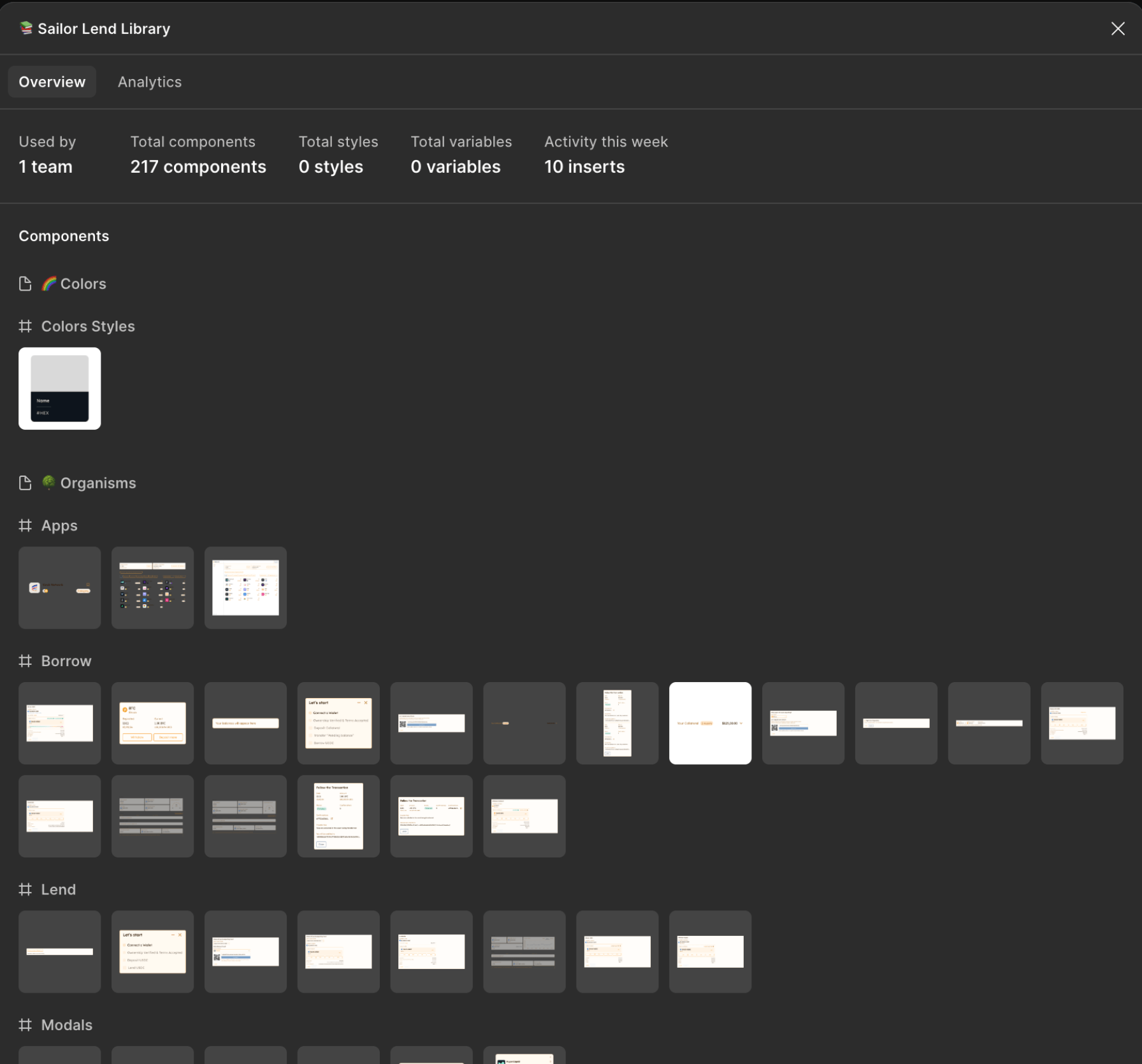Screen dimensions: 1142x1064
Task: Select the Overview tab
Action: (x=52, y=82)
